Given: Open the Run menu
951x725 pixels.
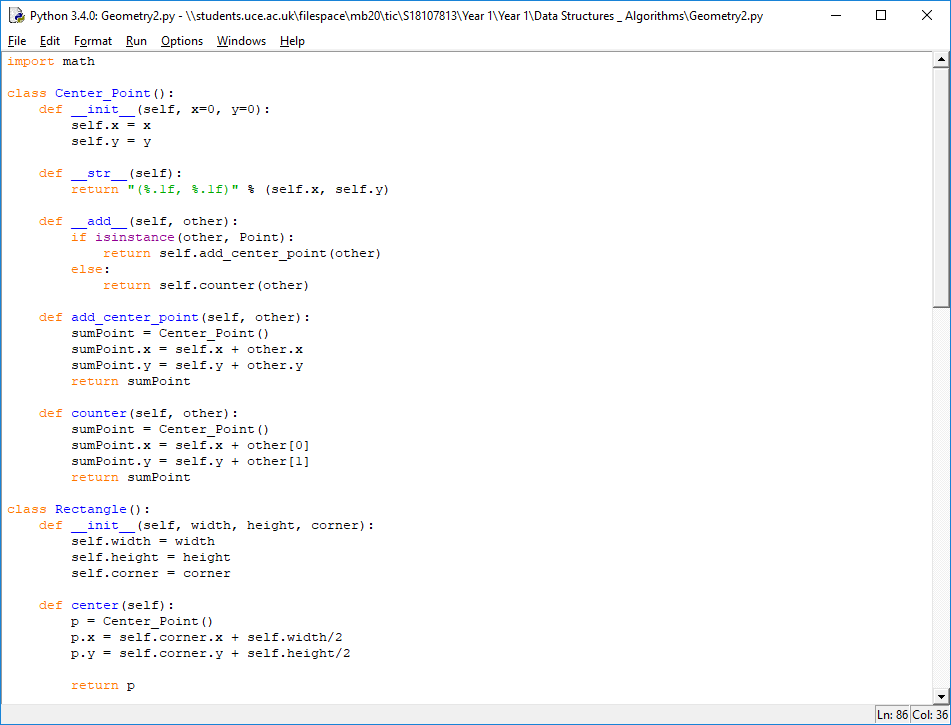Looking at the screenshot, I should [136, 41].
